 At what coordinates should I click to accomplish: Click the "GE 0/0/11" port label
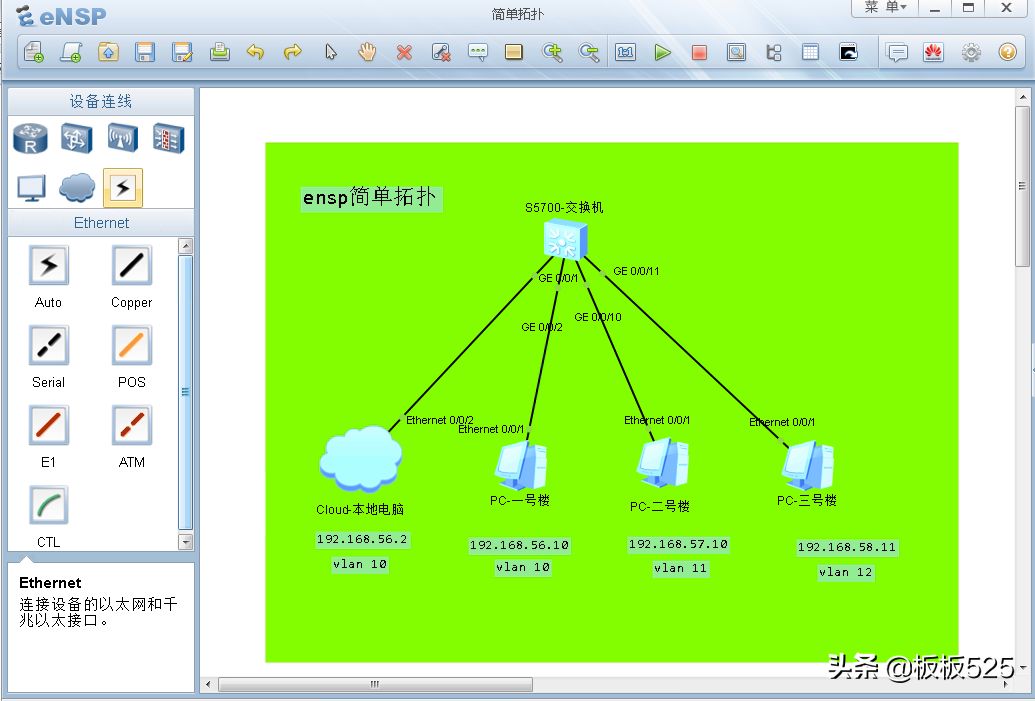[636, 271]
